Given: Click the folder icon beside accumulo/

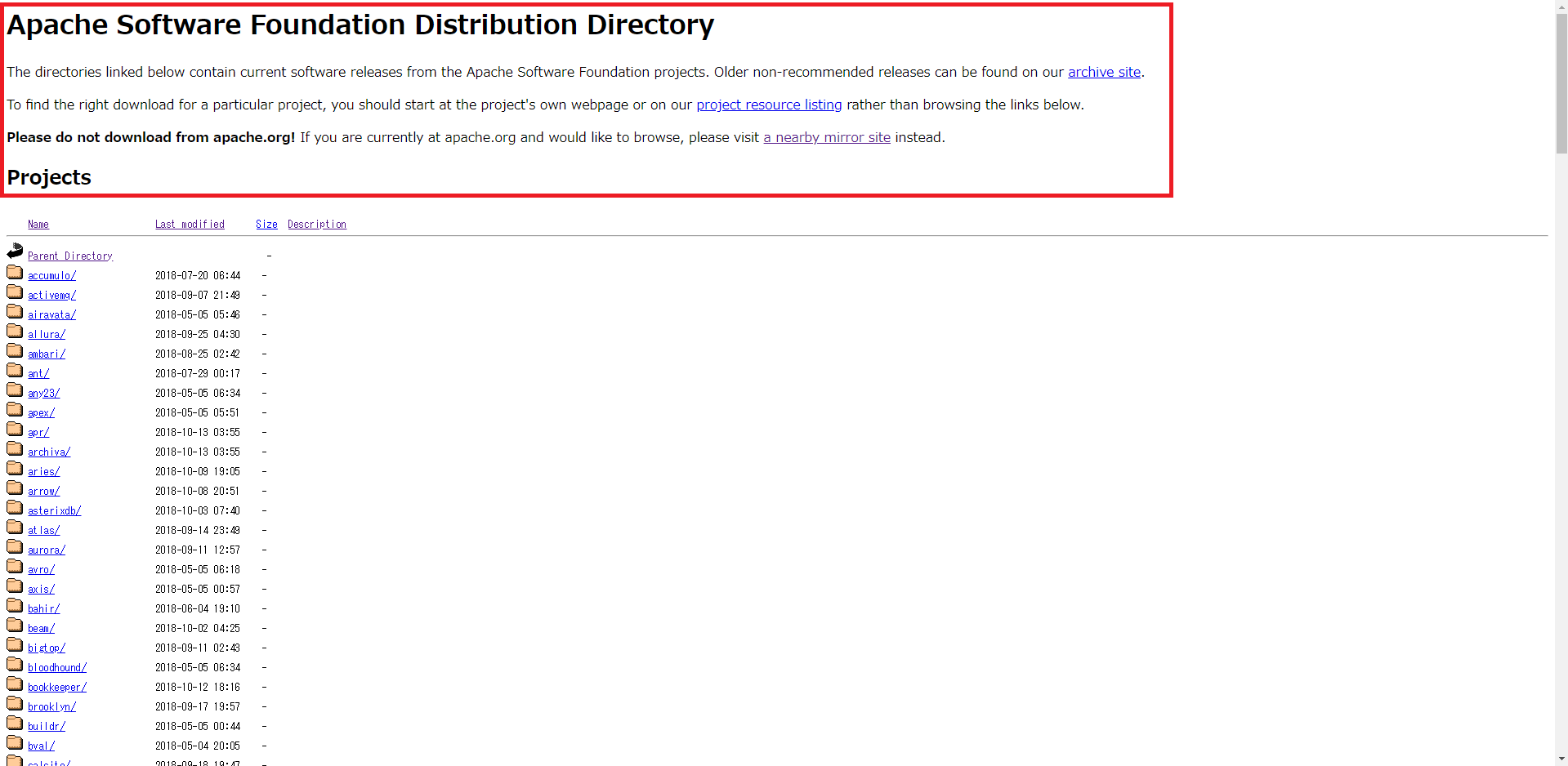Looking at the screenshot, I should coord(15,272).
